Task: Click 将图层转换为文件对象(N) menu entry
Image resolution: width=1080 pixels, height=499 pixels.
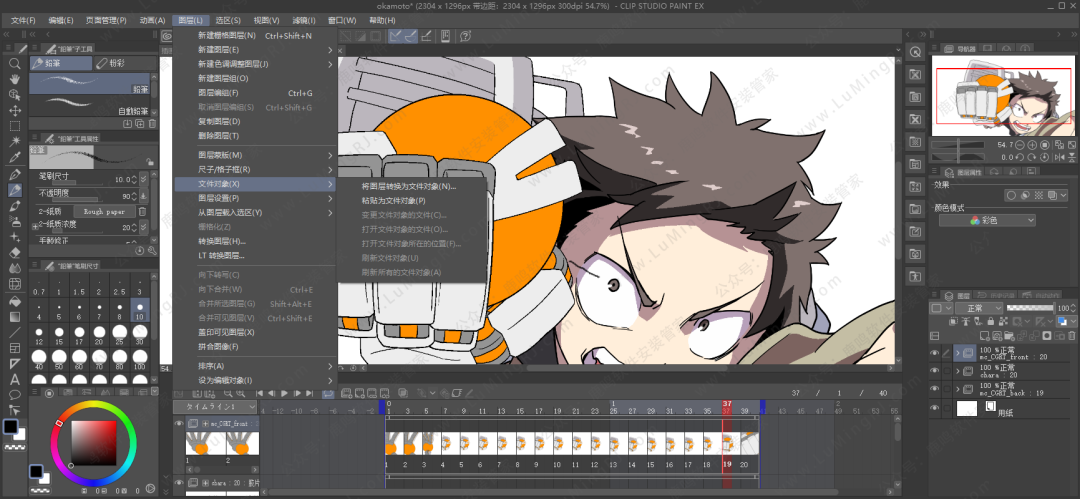Action: coord(408,186)
